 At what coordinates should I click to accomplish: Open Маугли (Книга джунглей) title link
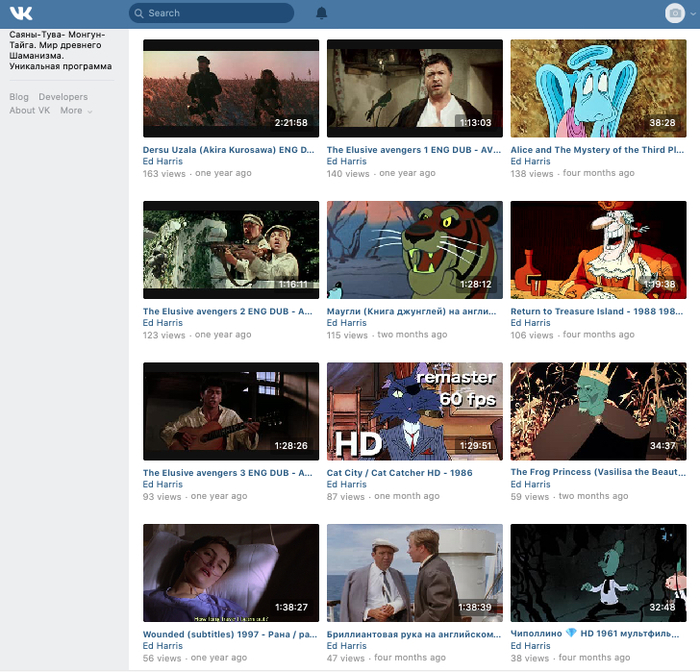click(412, 312)
